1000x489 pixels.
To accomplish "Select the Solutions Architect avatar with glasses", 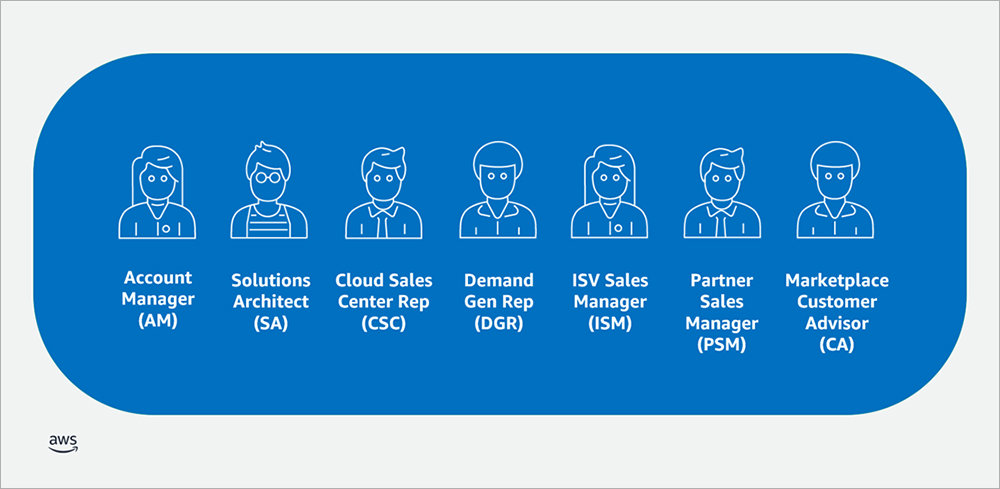I will click(270, 193).
